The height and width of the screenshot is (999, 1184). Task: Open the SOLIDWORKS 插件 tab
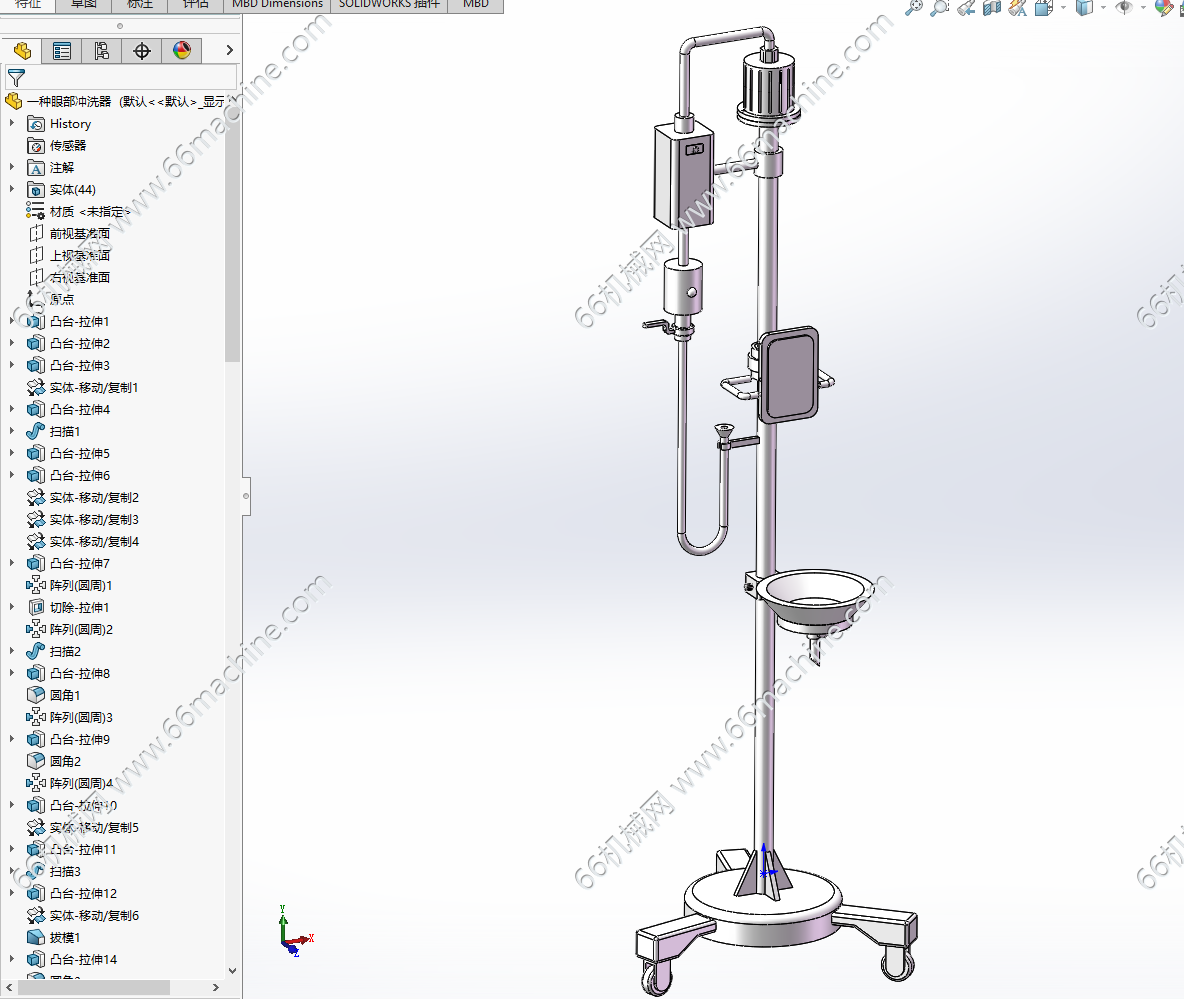pos(388,4)
